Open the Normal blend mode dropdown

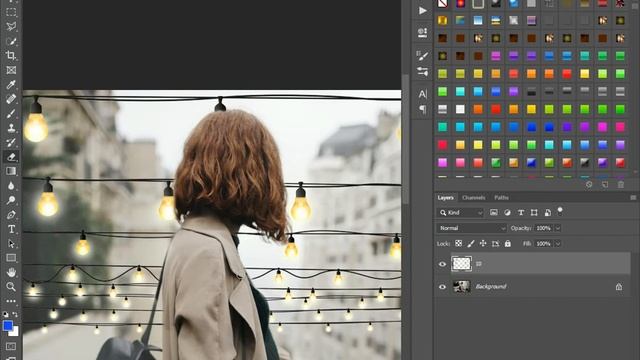pos(471,228)
